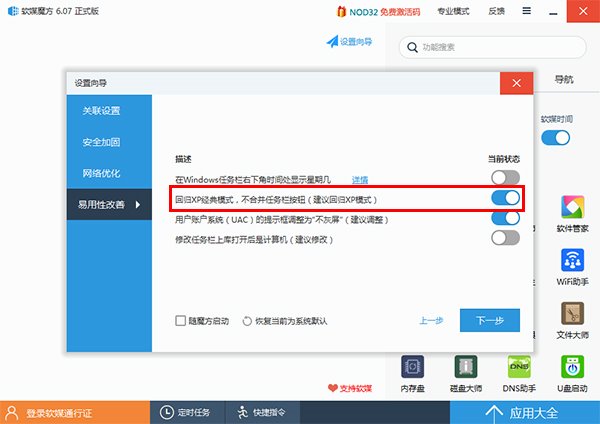Click the 恢复当前为系统默认 refresh icon
The height and width of the screenshot is (424, 600).
[247, 321]
